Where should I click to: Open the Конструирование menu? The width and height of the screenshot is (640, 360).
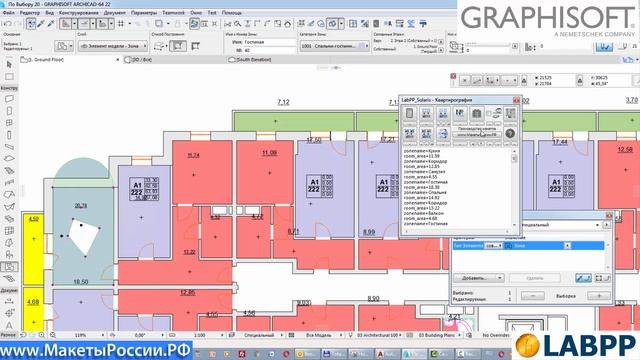(x=78, y=13)
